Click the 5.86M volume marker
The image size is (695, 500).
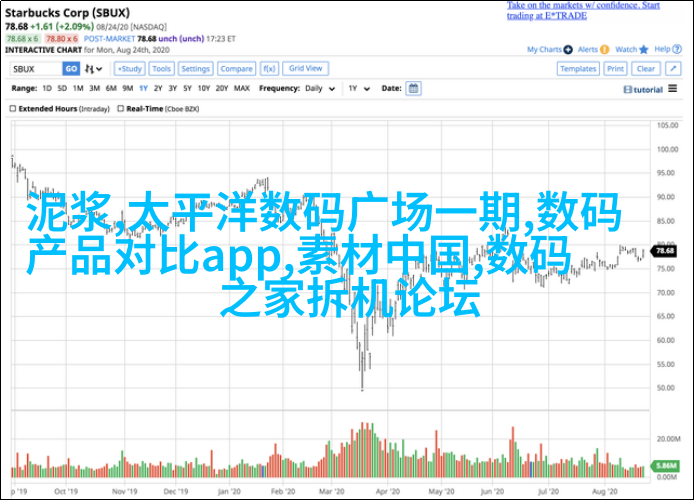tap(665, 465)
